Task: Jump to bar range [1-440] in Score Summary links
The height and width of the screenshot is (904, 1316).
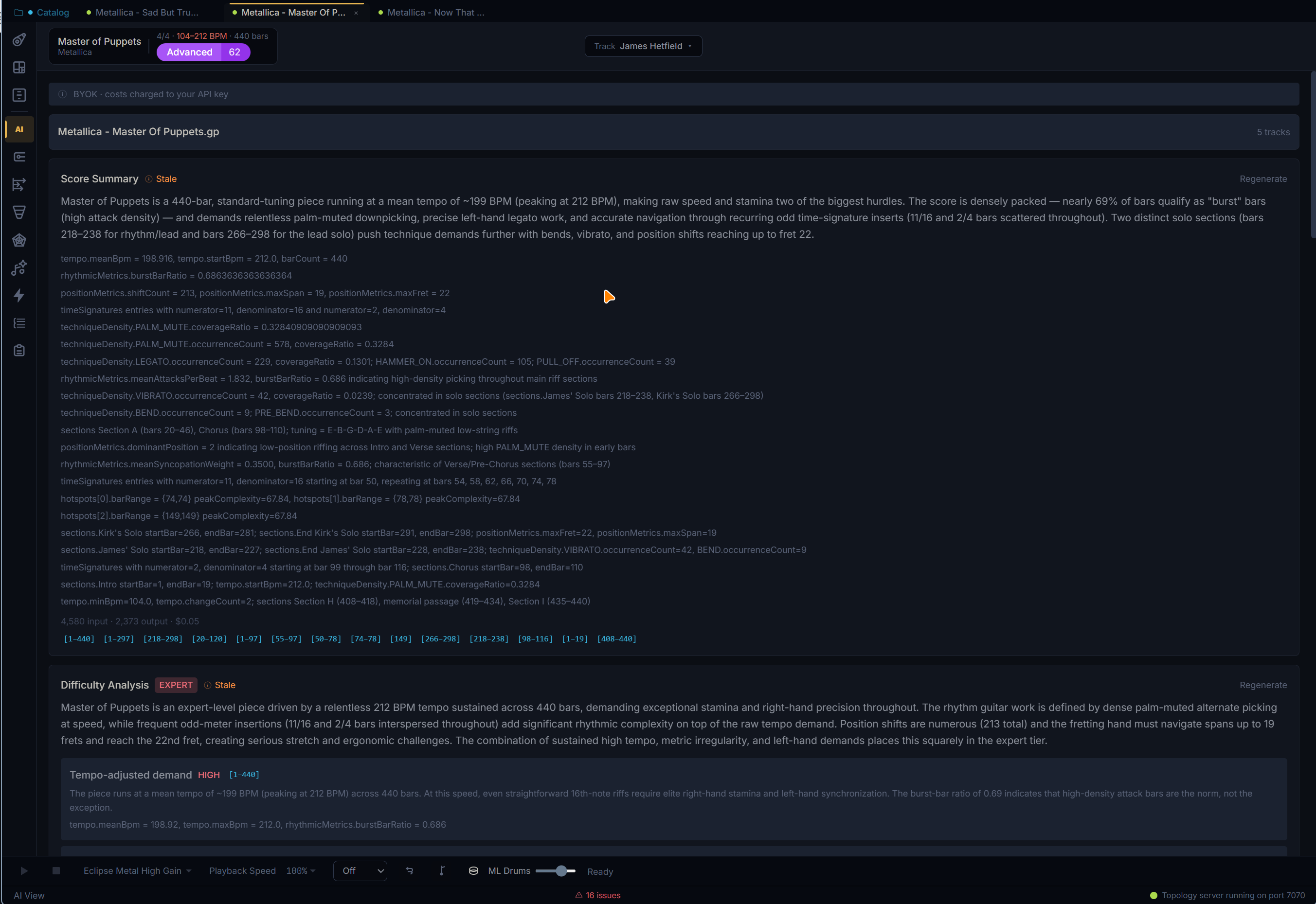Action: coord(79,639)
